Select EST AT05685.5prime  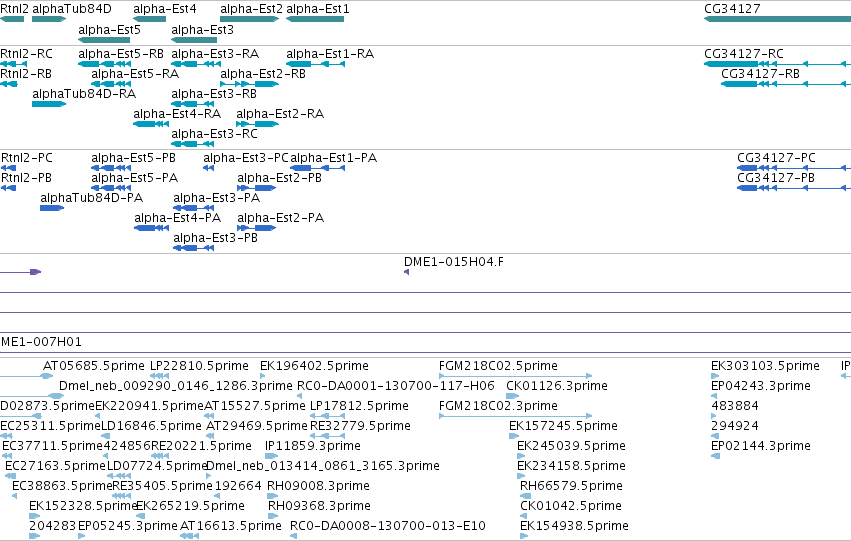click(x=94, y=366)
